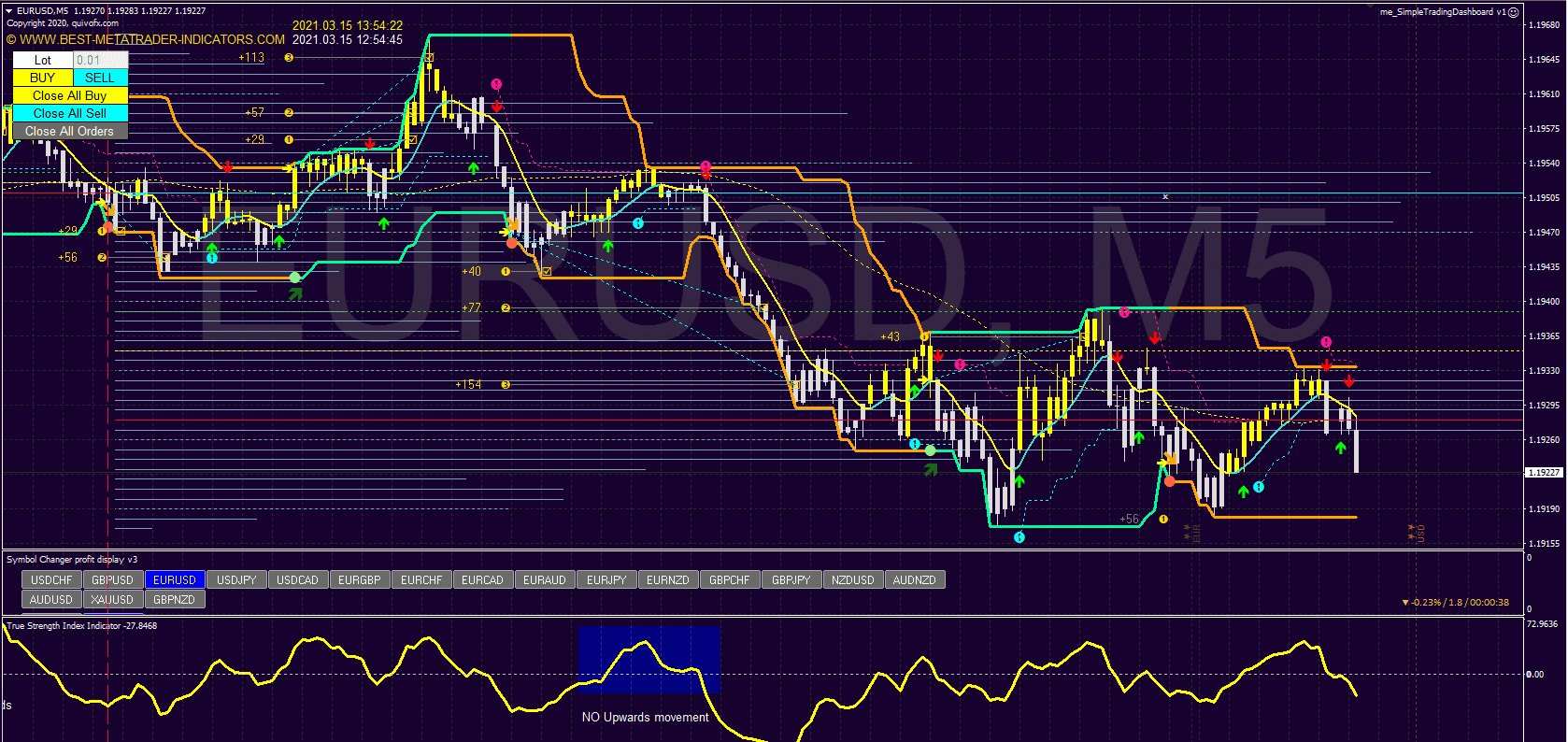Screen dimensions: 1568x742
Task: Click the smiley face expert advisor icon
Action: (x=1514, y=12)
